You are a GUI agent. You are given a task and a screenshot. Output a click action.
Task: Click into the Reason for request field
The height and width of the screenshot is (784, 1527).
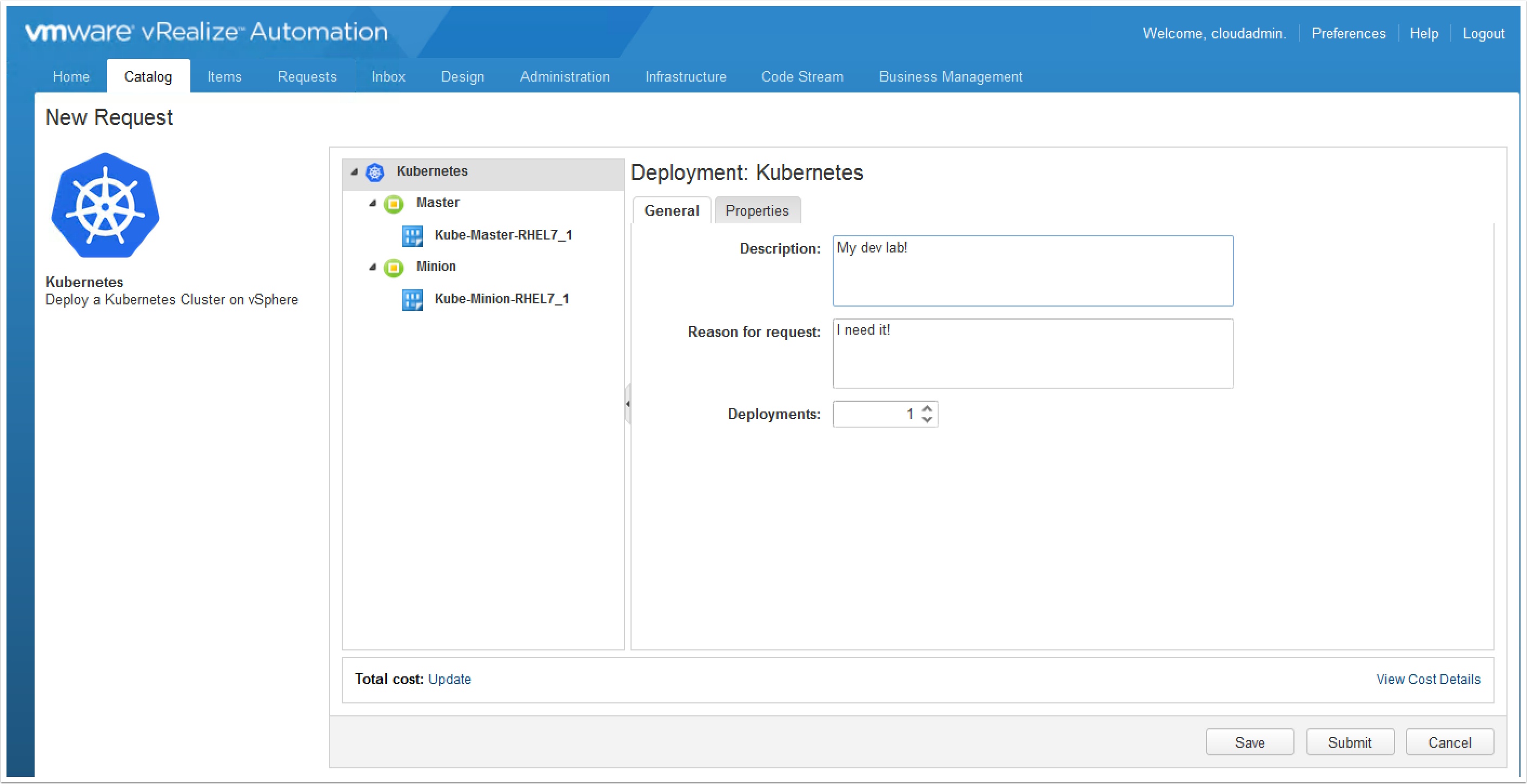[x=1032, y=354]
